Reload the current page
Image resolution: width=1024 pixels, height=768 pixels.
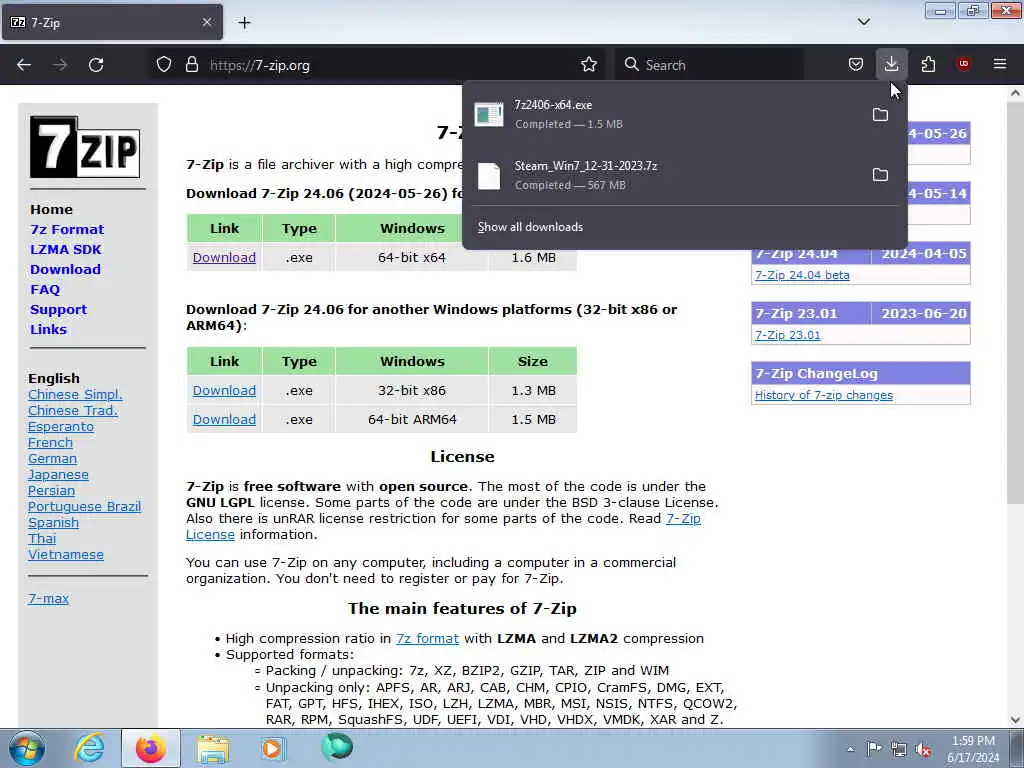click(x=96, y=65)
